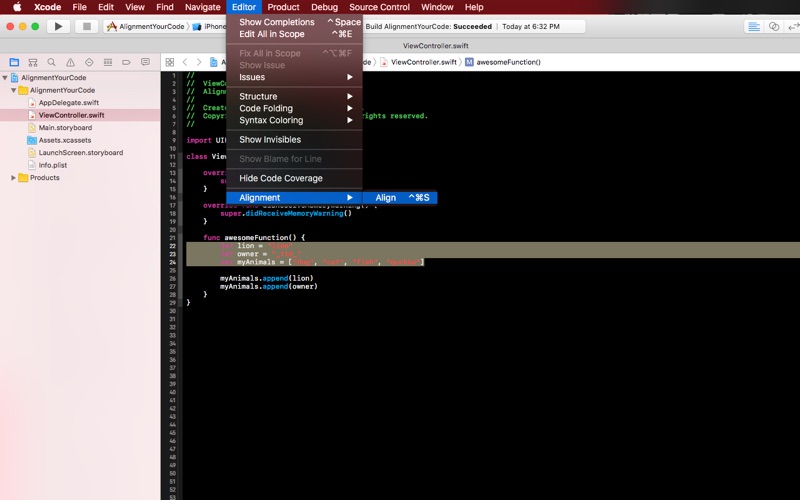The image size is (800, 500).
Task: Open the Test navigator diamond icon
Action: pos(89,62)
